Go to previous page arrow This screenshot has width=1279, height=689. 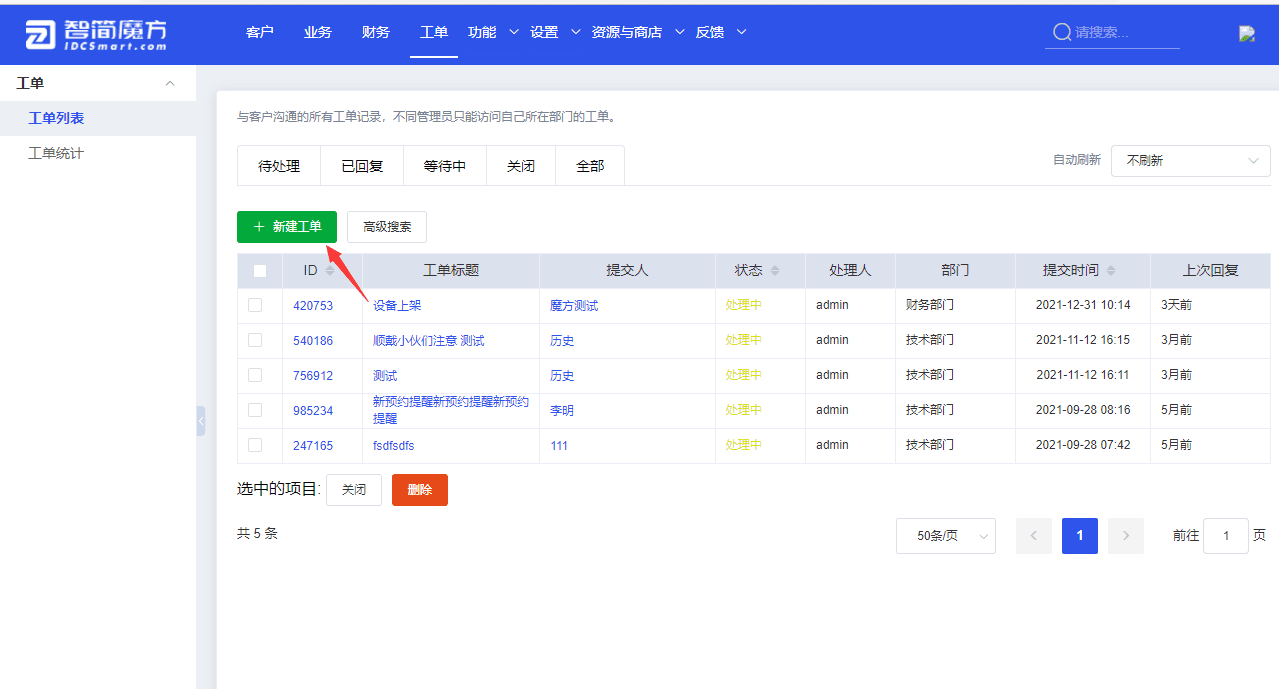tap(1034, 536)
